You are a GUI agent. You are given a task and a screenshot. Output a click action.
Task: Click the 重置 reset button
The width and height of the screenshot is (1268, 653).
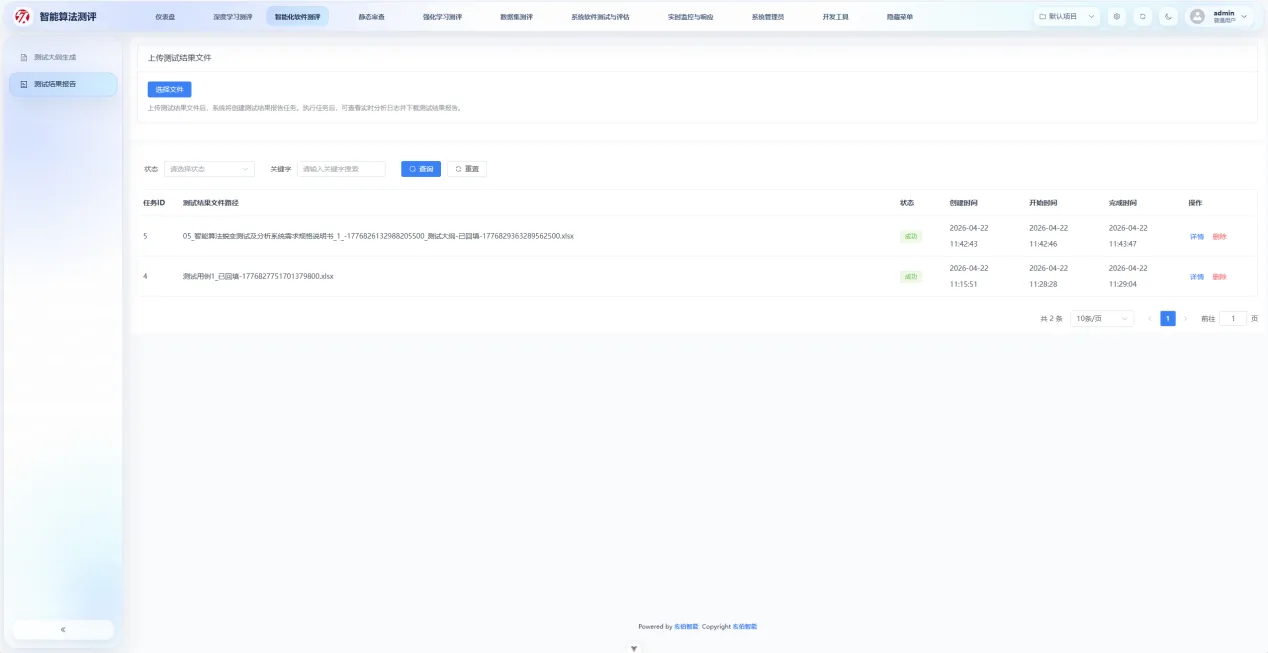pyautogui.click(x=467, y=169)
